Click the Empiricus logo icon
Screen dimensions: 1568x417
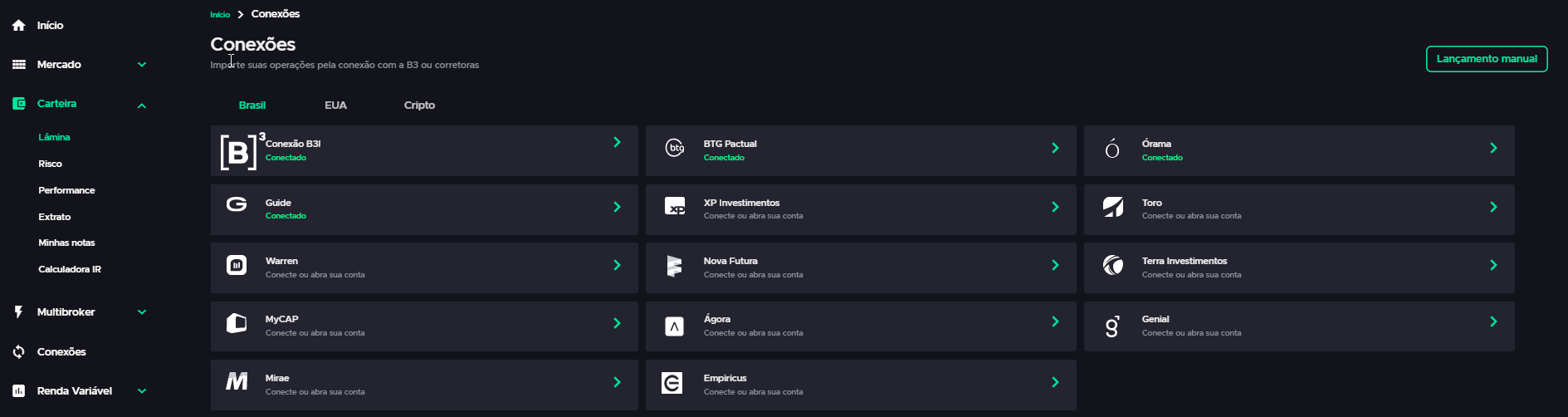coord(672,383)
